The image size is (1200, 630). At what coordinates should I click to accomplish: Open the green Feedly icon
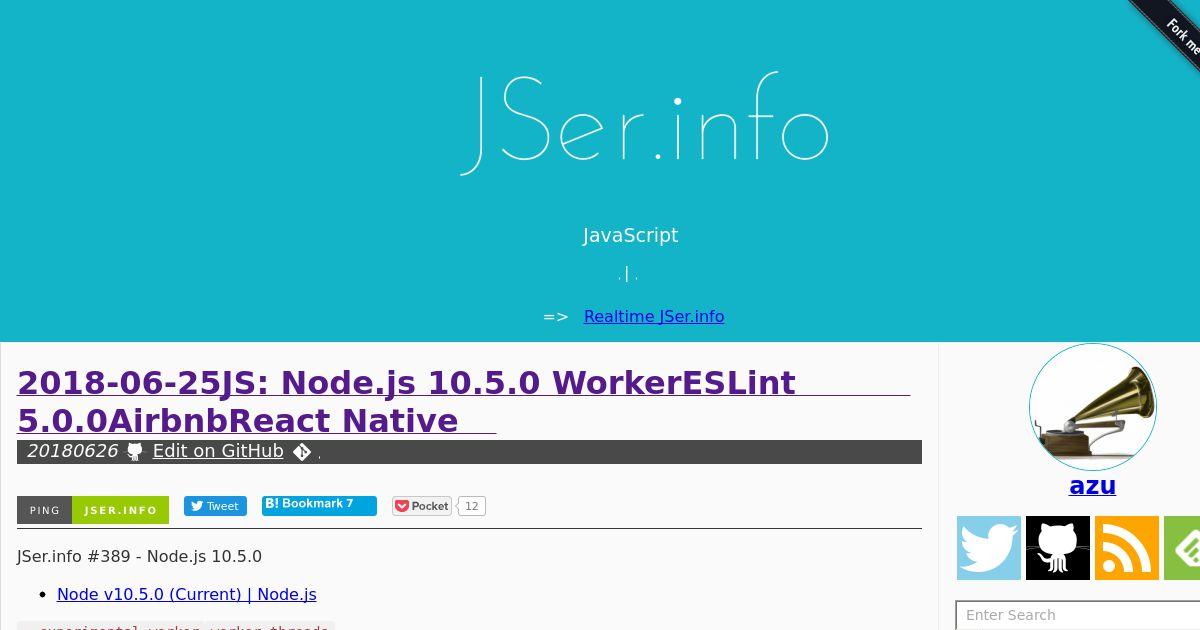pos(1182,548)
